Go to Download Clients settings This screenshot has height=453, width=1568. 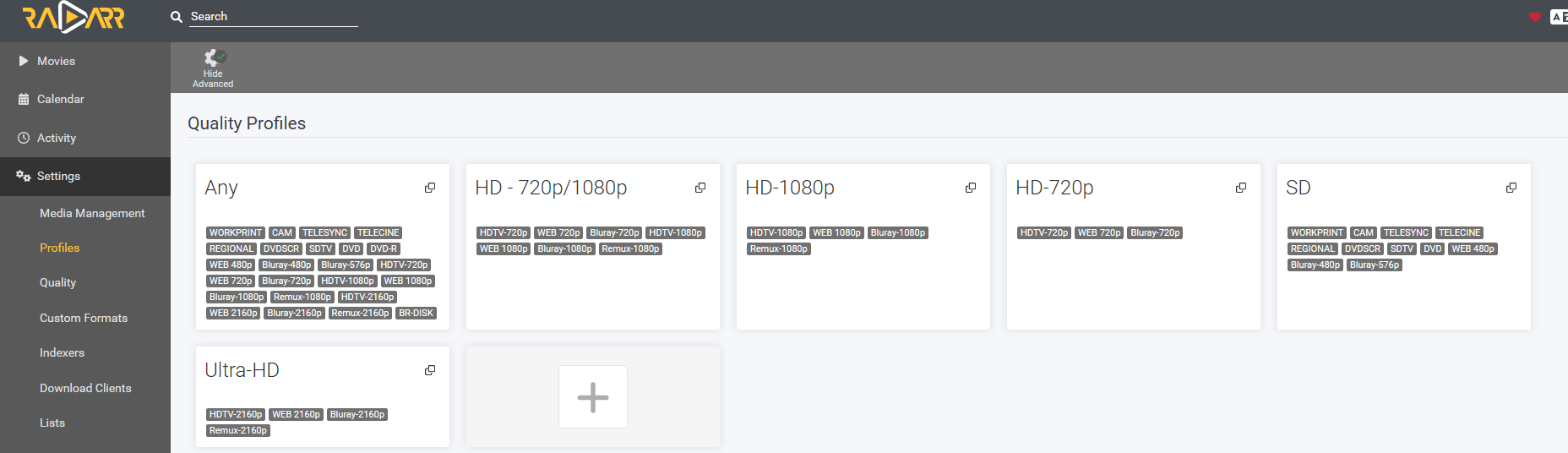(85, 388)
